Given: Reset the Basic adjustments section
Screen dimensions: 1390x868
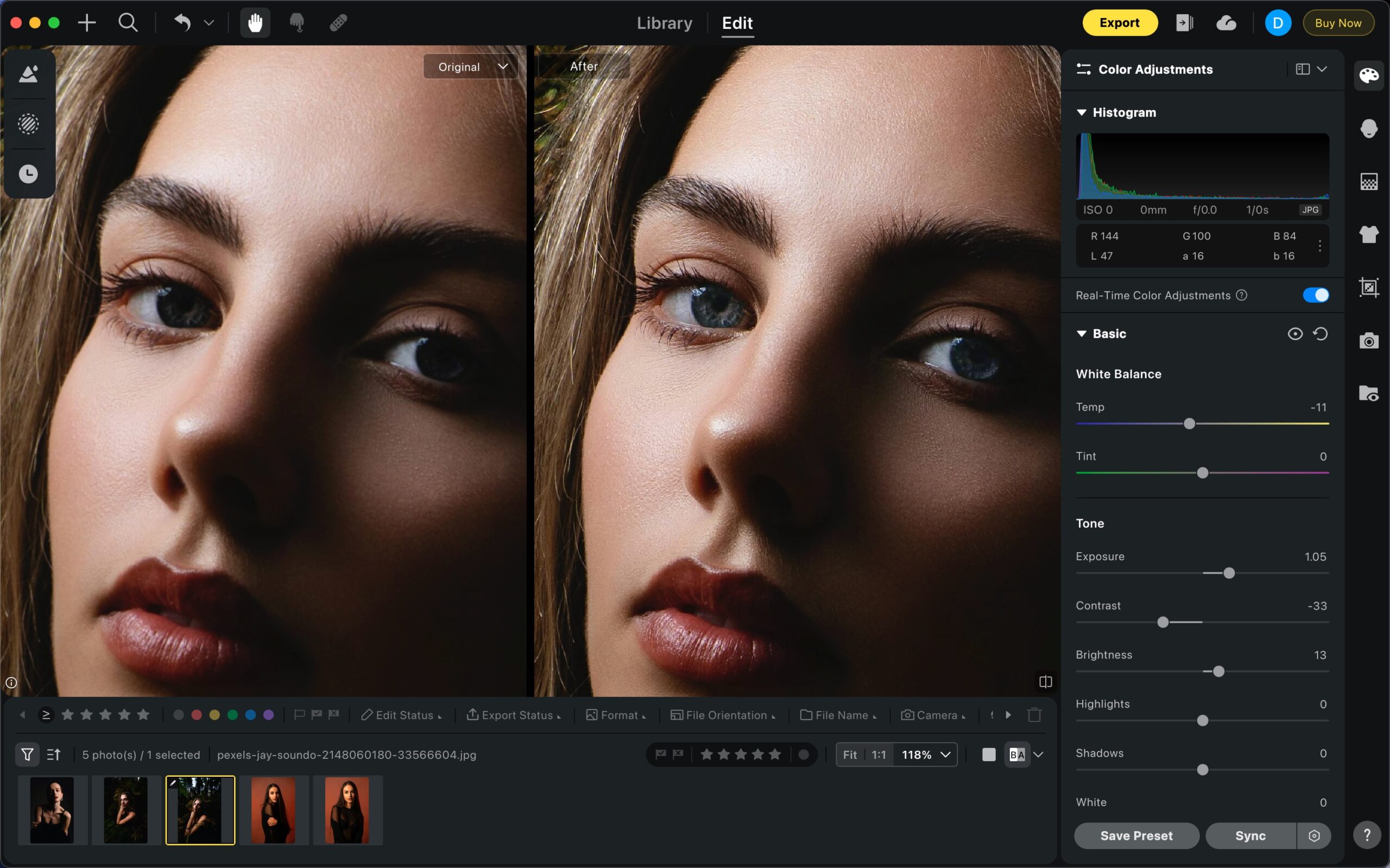Looking at the screenshot, I should [1320, 333].
